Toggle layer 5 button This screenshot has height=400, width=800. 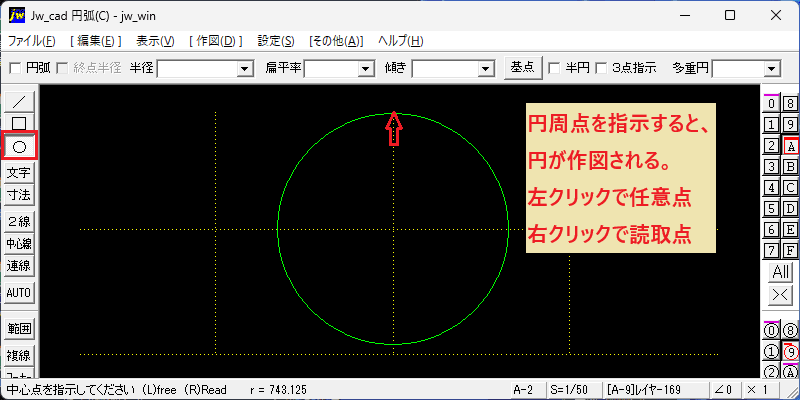click(x=771, y=209)
